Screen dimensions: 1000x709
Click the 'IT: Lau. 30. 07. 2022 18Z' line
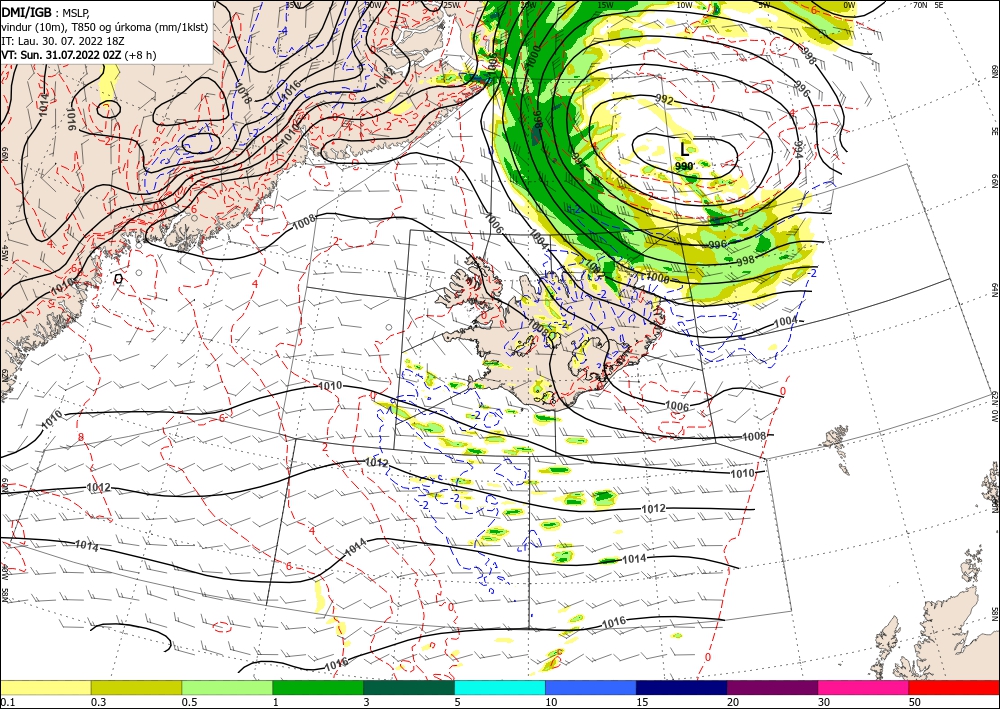[62, 41]
